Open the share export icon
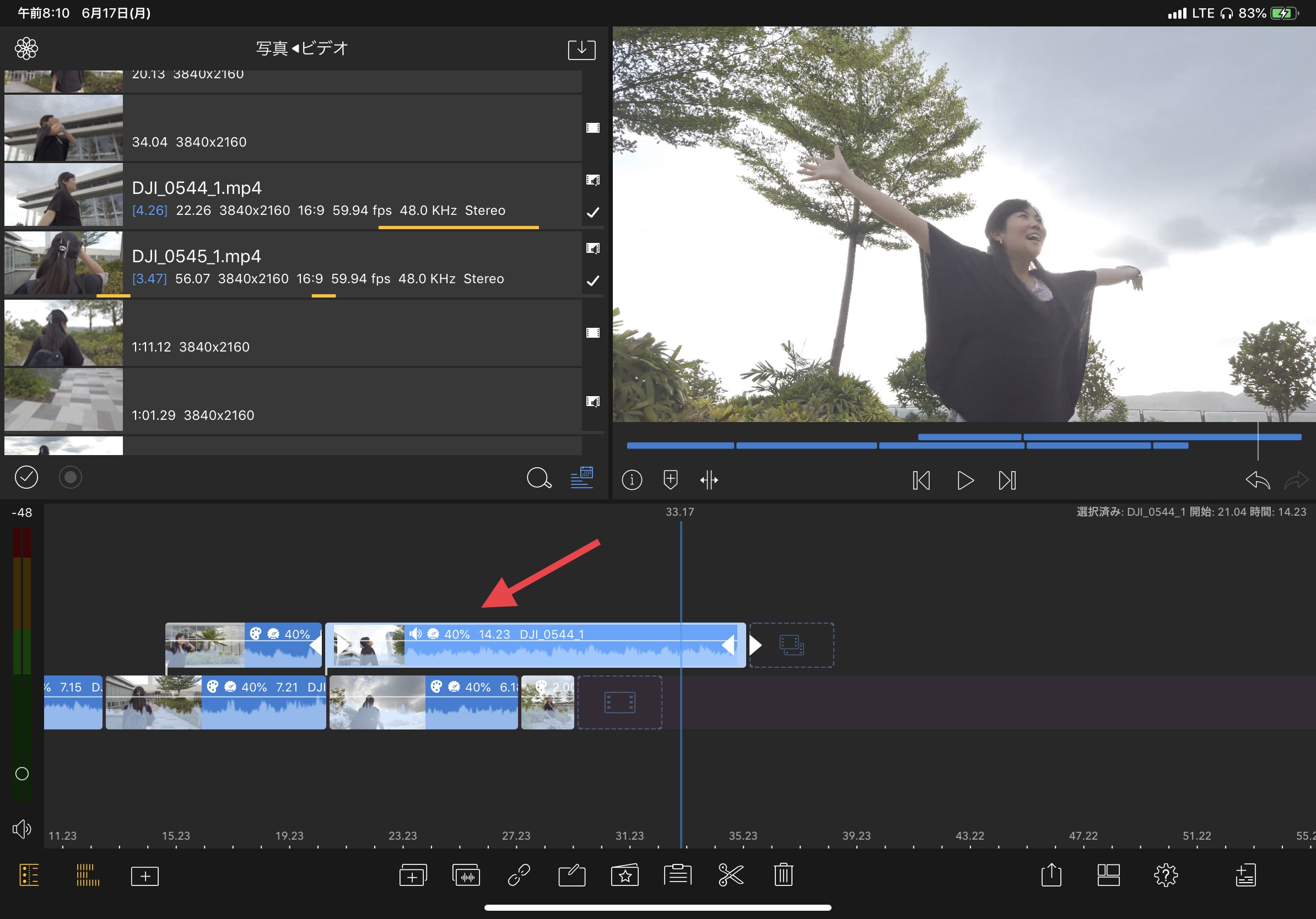1316x919 pixels. coord(1050,875)
